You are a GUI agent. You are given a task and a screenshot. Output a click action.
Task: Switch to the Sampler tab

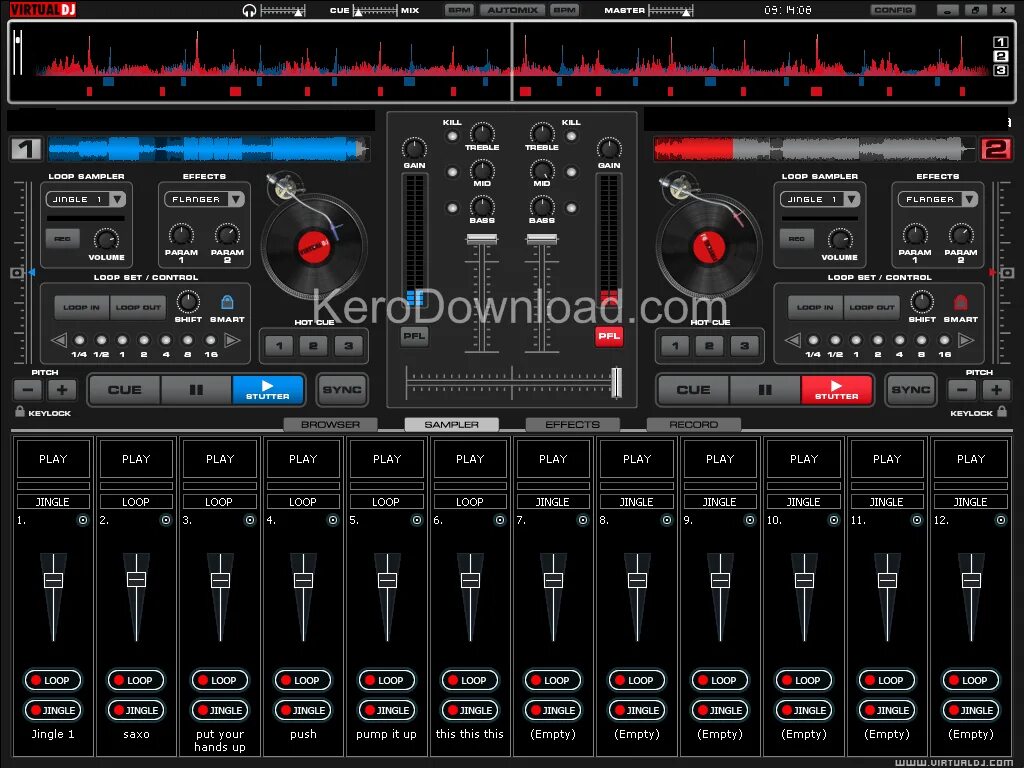click(x=451, y=424)
